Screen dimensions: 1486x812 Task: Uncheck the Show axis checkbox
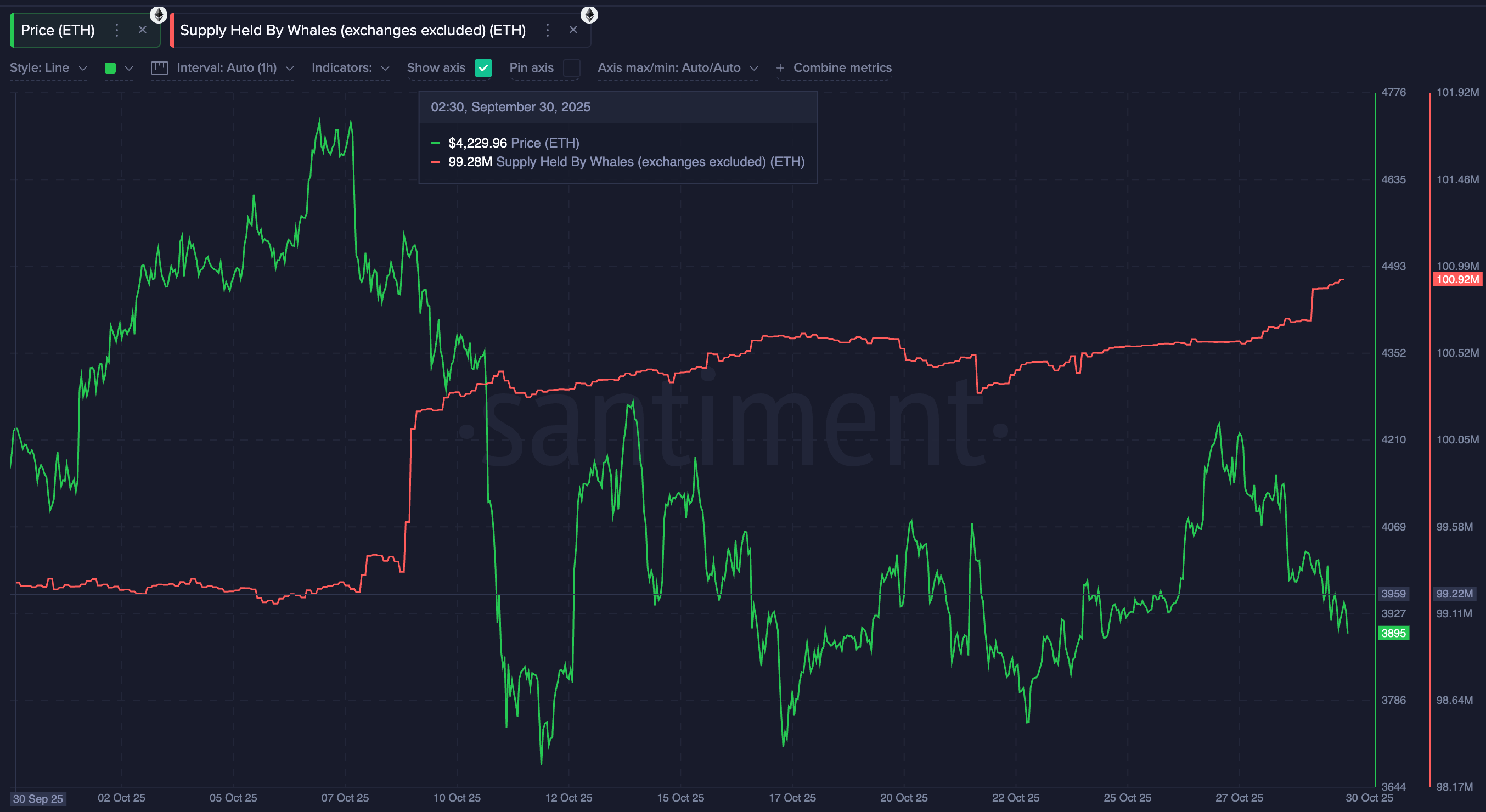pyautogui.click(x=484, y=67)
